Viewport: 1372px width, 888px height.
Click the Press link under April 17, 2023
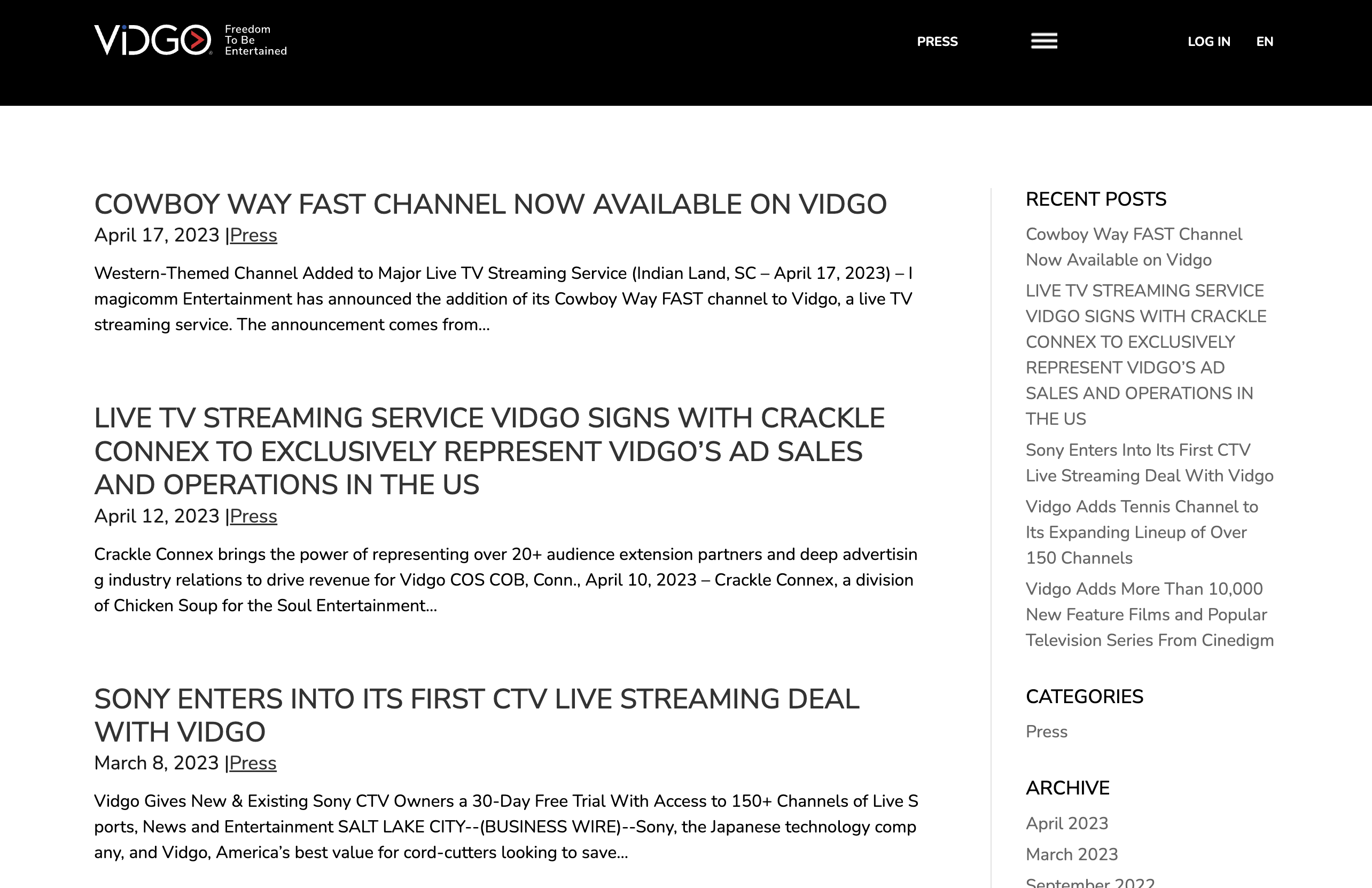pyautogui.click(x=253, y=235)
